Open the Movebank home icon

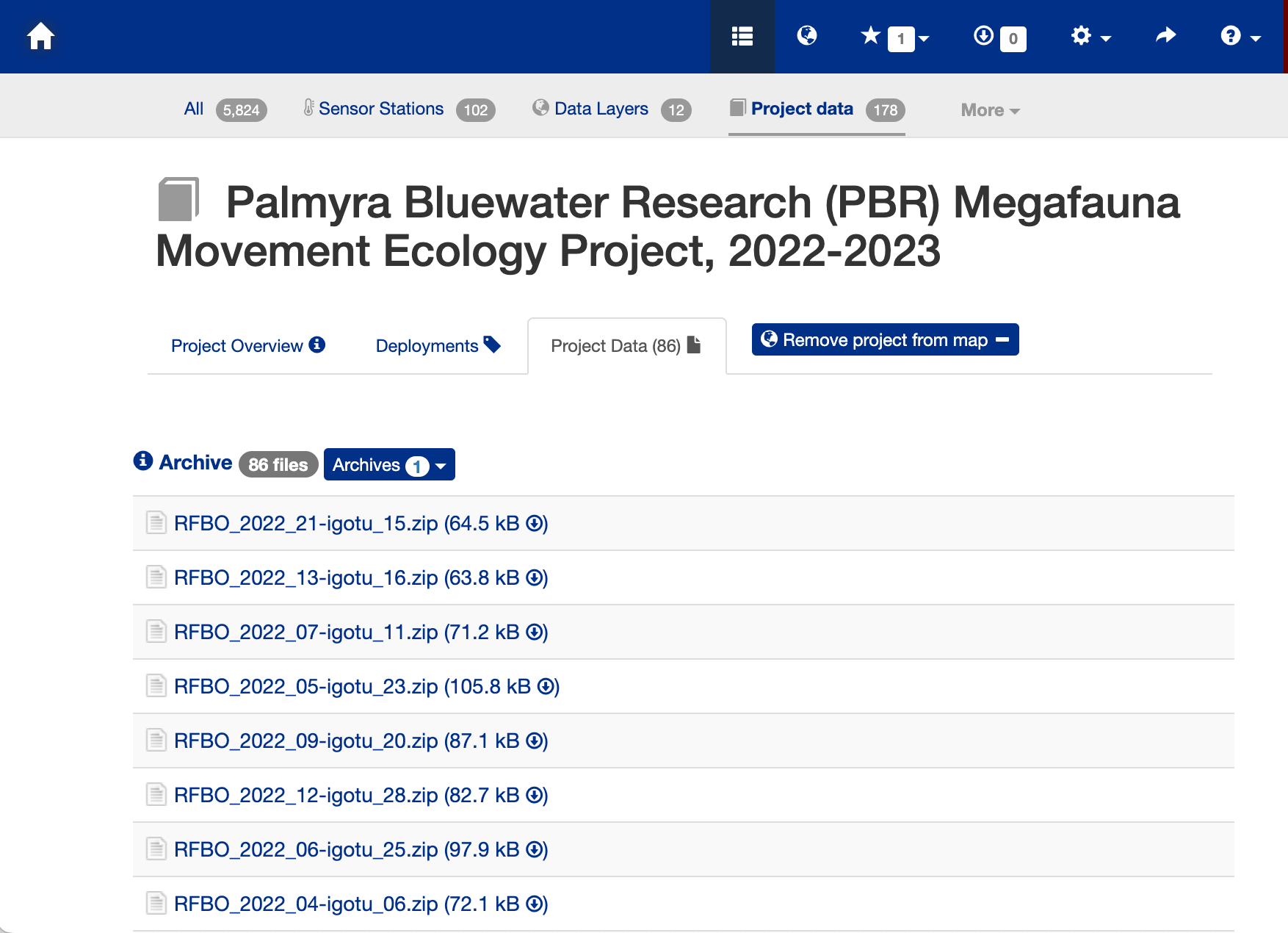[40, 35]
